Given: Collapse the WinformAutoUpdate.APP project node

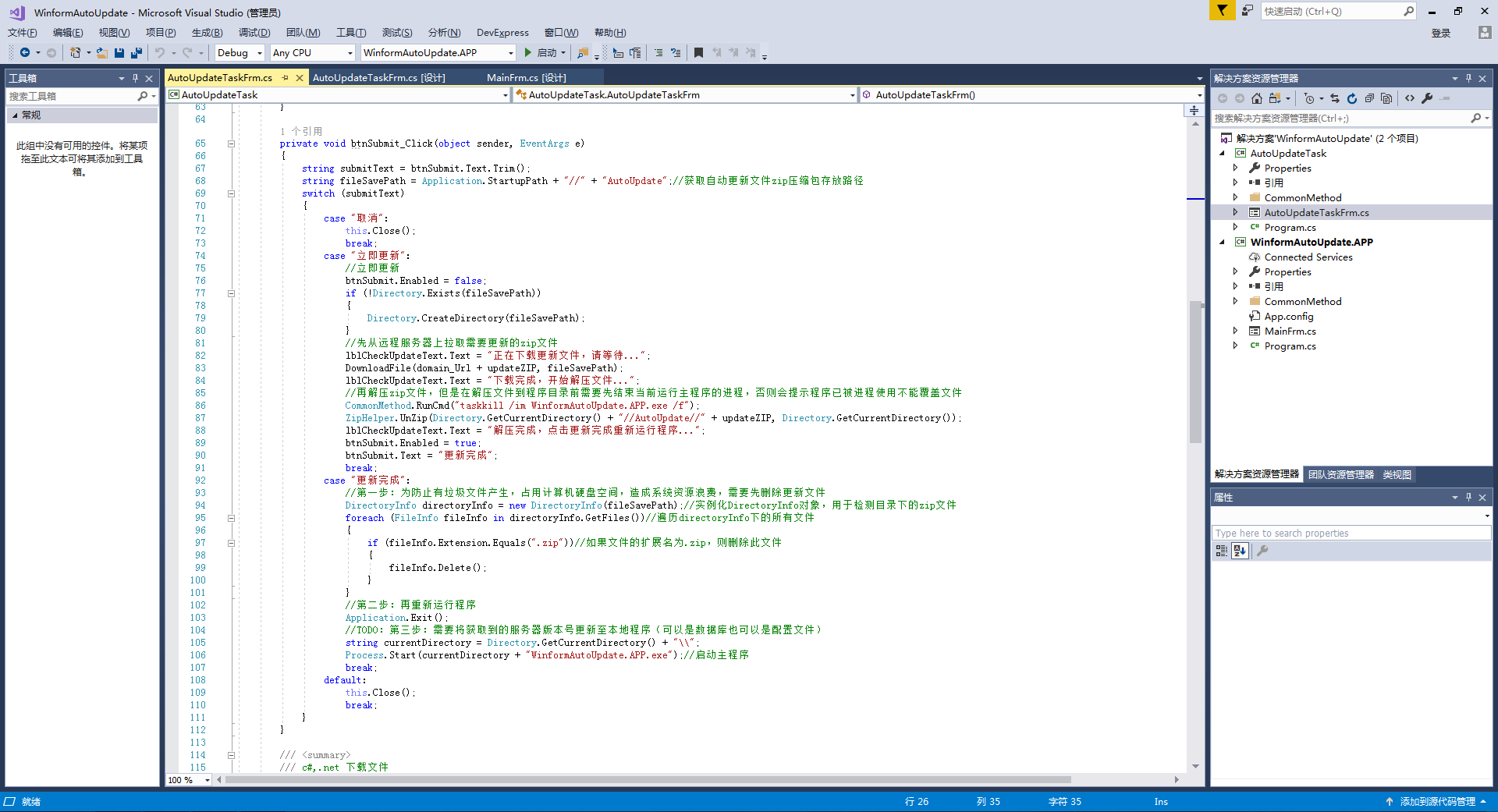Looking at the screenshot, I should 1223,242.
